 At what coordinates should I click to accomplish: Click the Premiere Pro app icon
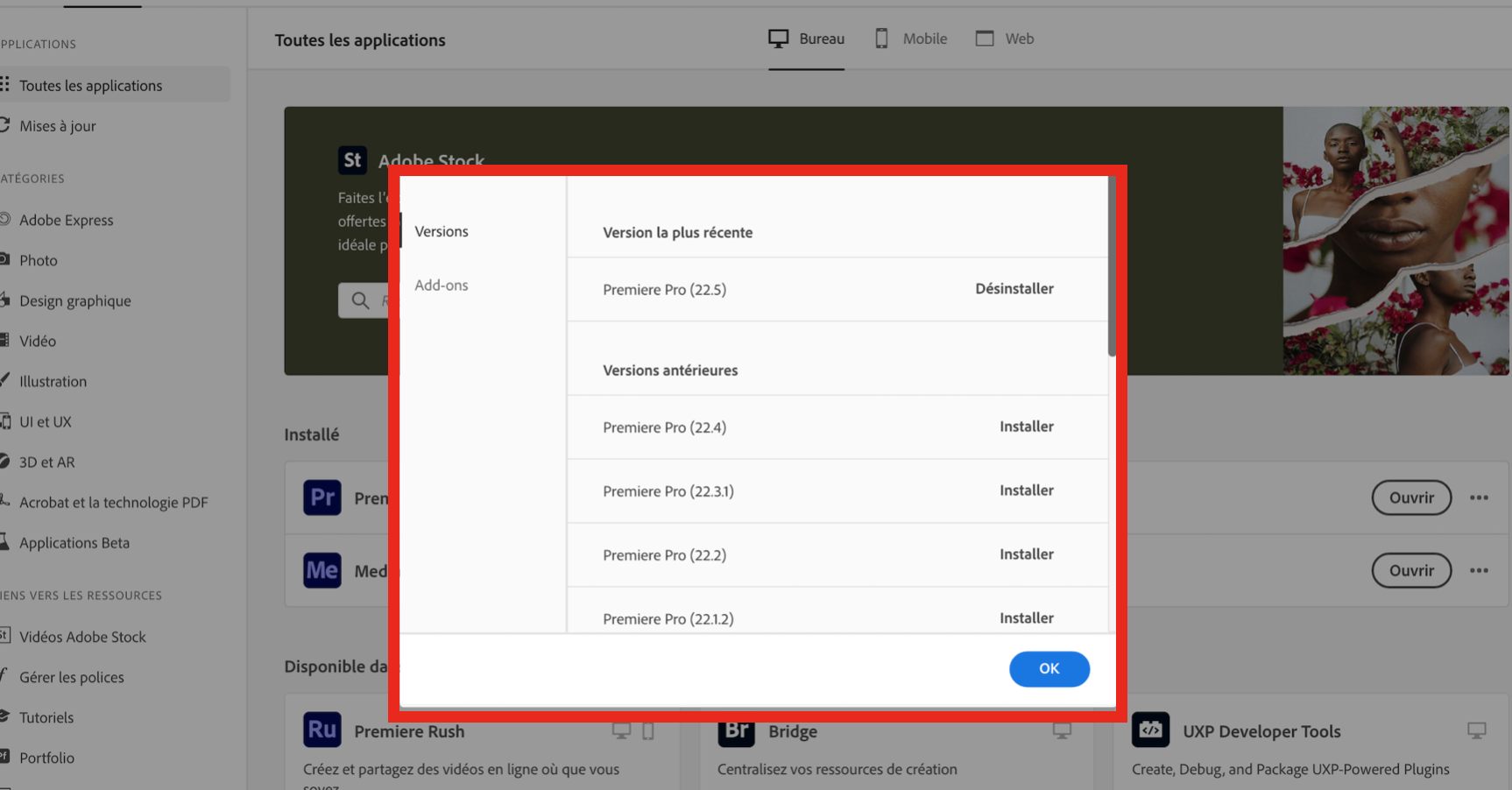pos(322,497)
